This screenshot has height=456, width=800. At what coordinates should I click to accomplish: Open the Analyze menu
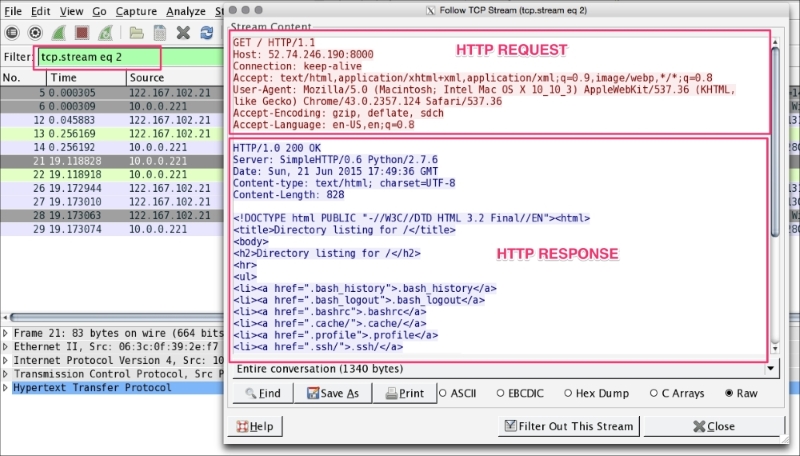(x=186, y=10)
